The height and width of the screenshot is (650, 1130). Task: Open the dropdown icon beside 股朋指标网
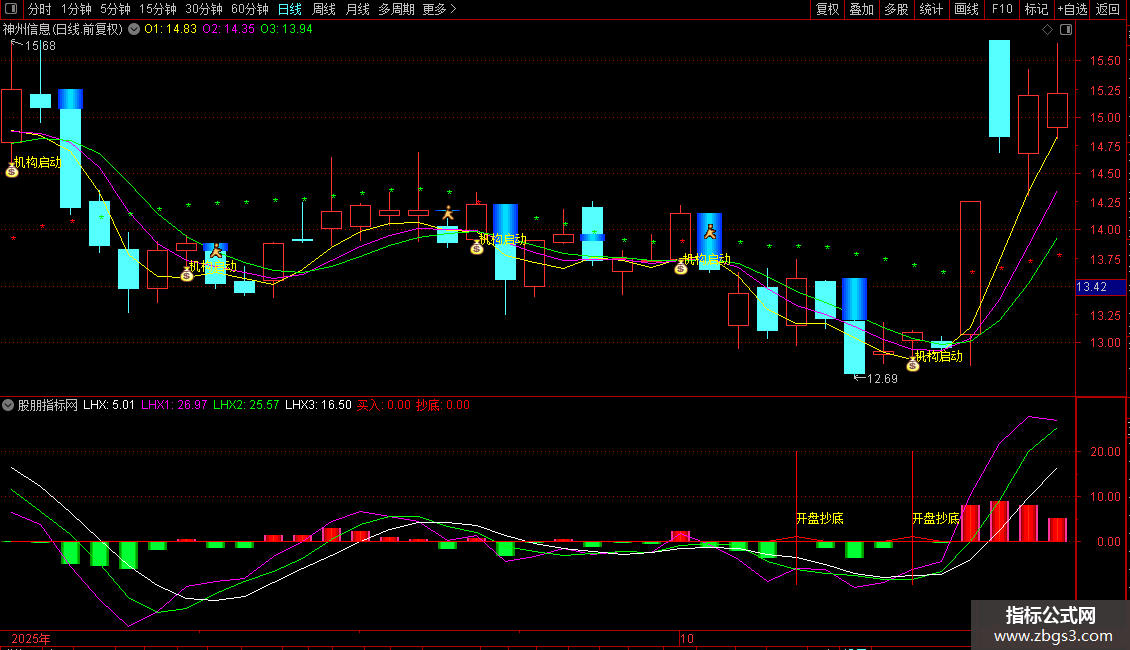[8, 405]
